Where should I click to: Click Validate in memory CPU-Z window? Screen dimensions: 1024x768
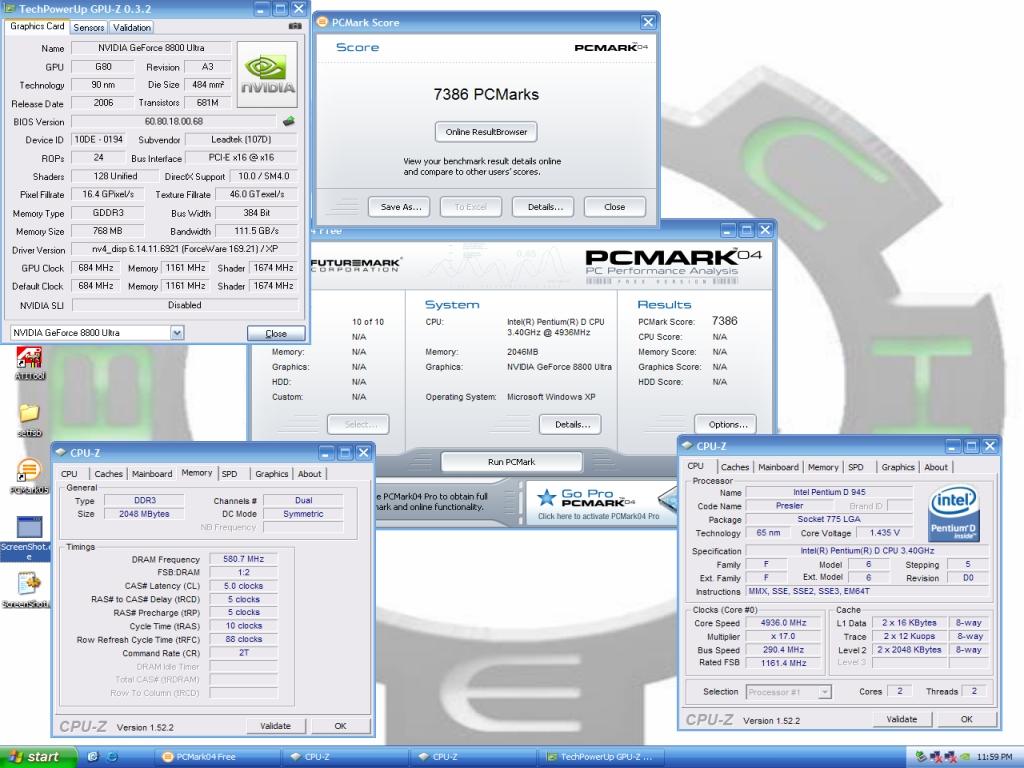click(276, 726)
